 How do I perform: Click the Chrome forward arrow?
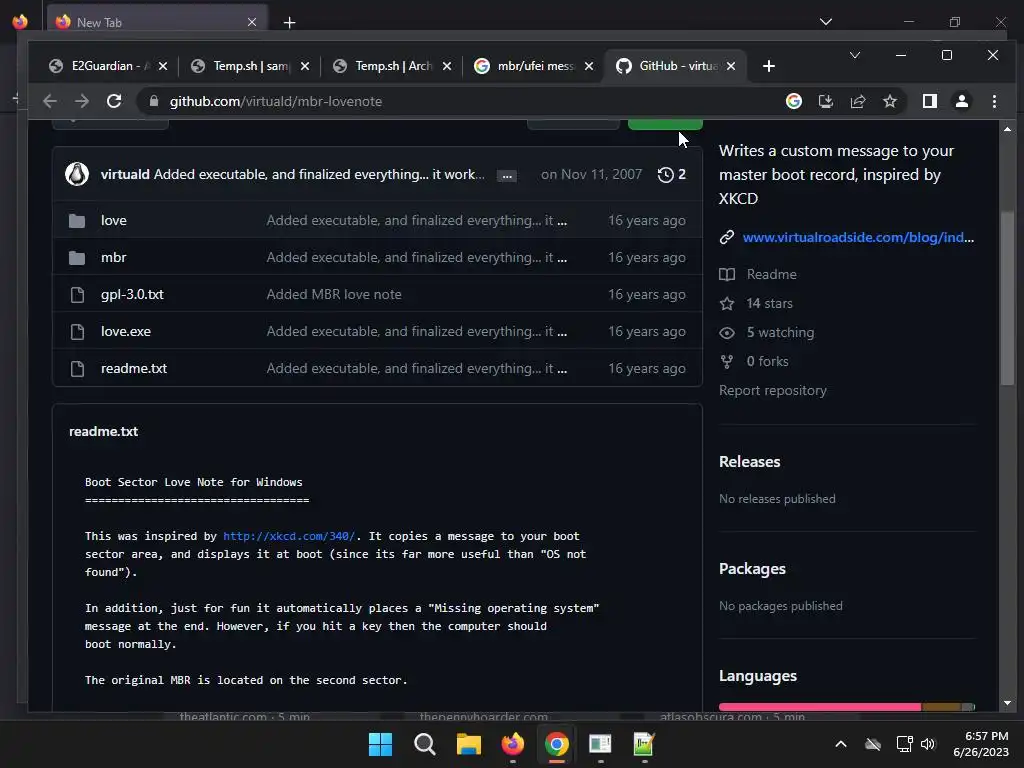[82, 101]
